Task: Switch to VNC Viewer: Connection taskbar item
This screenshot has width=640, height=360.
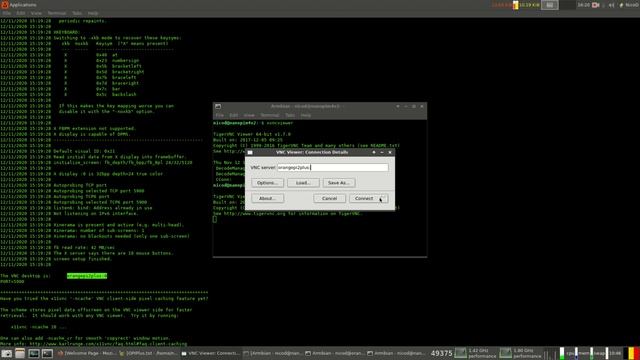Action: [210, 353]
